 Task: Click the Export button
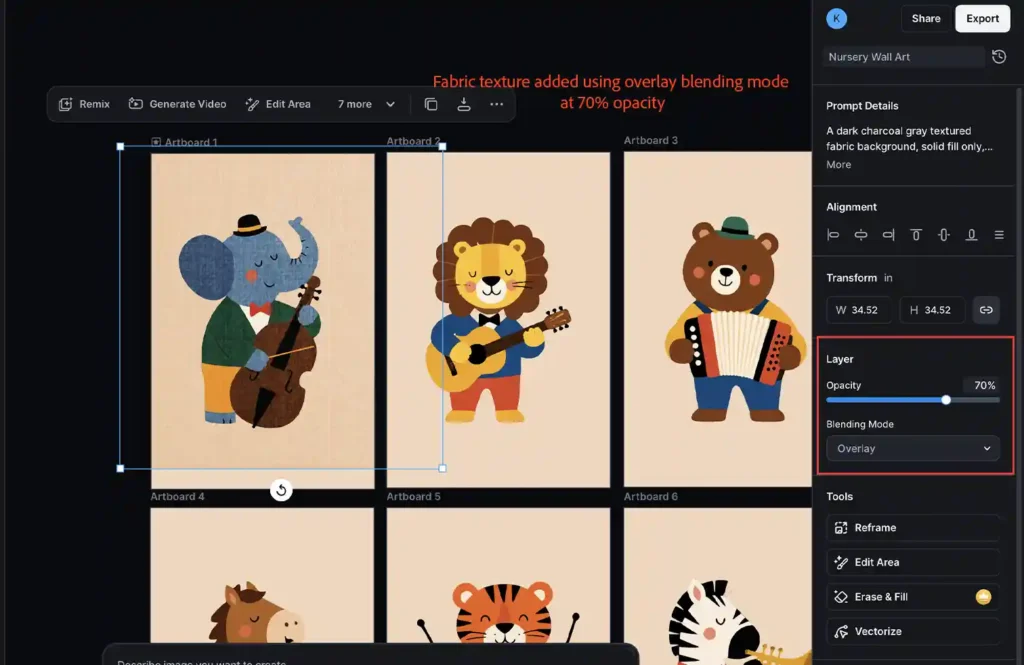(x=982, y=18)
